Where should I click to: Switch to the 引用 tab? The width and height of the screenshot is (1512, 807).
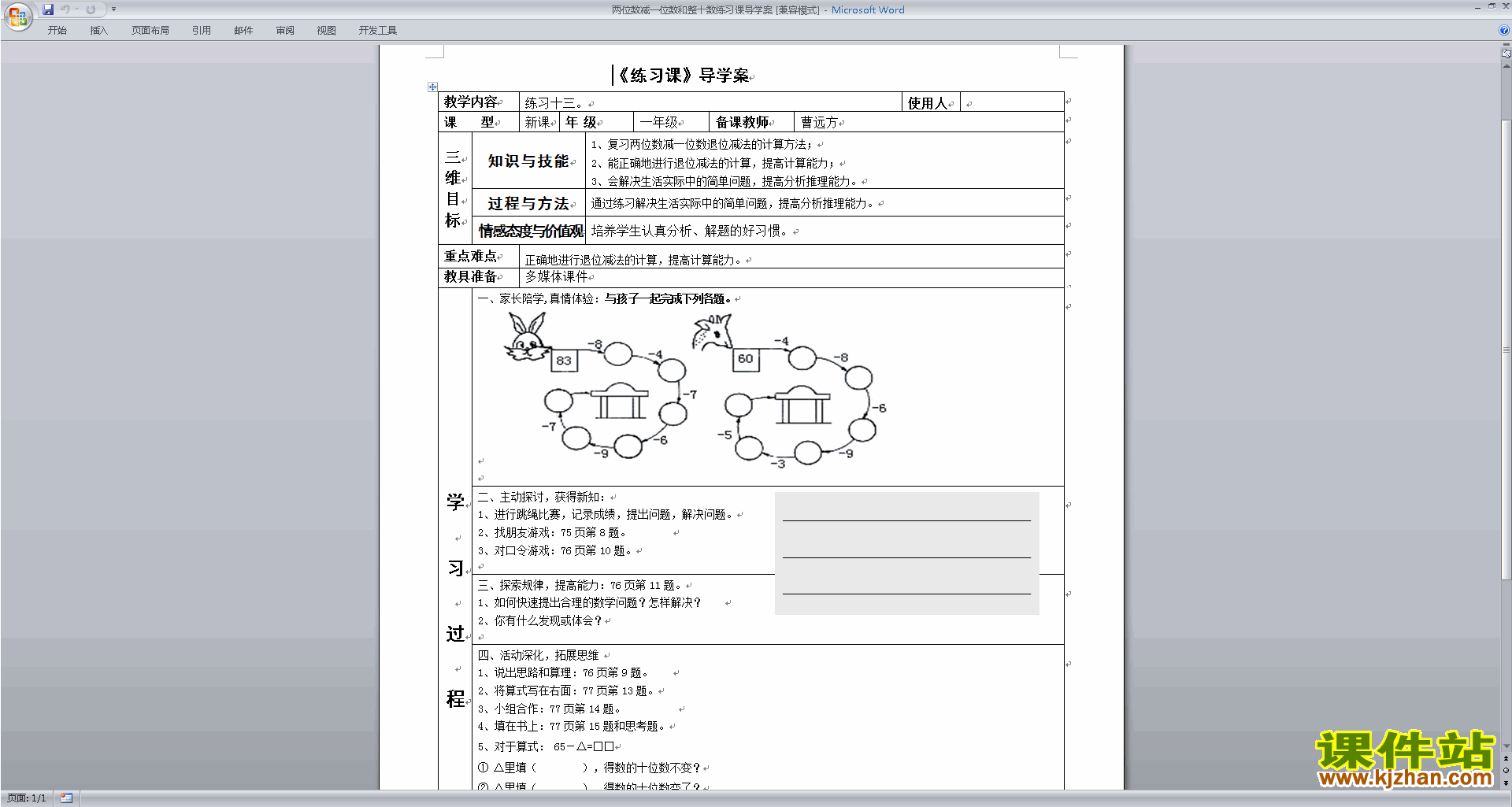tap(201, 31)
